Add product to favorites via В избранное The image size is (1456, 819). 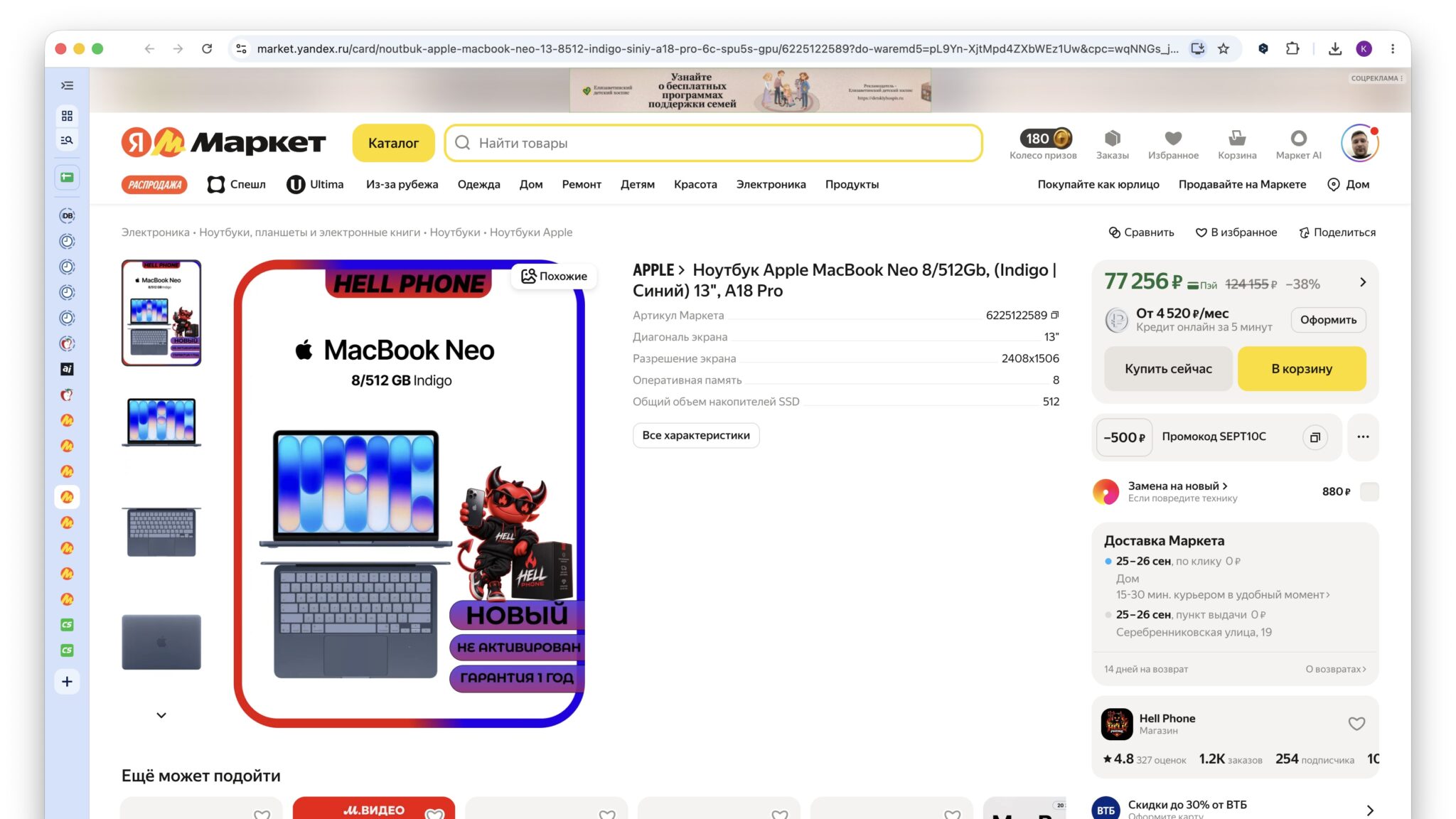pos(1236,232)
